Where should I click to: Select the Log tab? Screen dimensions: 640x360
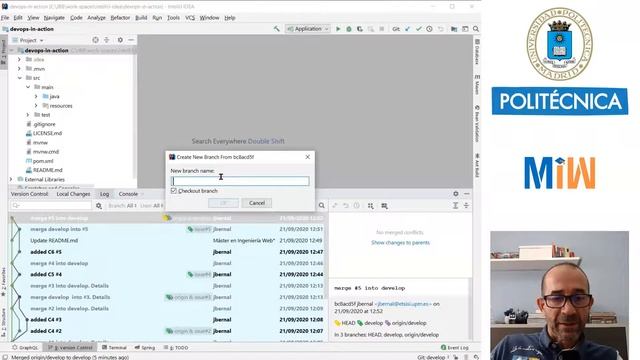pyautogui.click(x=104, y=194)
